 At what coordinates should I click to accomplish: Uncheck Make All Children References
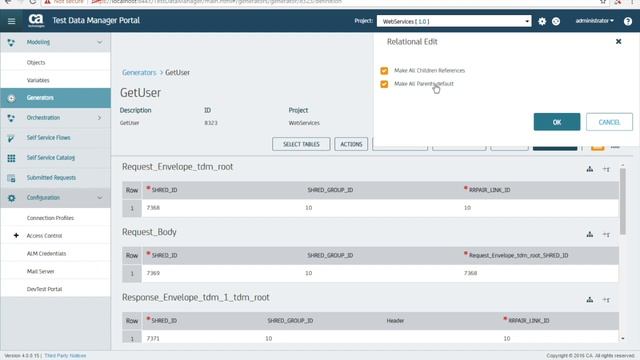point(384,71)
